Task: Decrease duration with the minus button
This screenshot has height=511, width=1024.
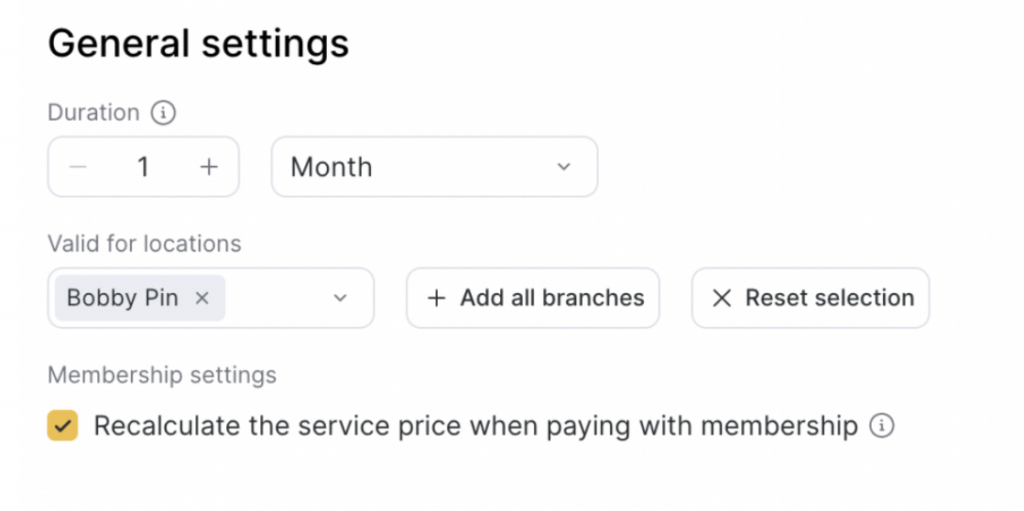Action: tap(79, 167)
